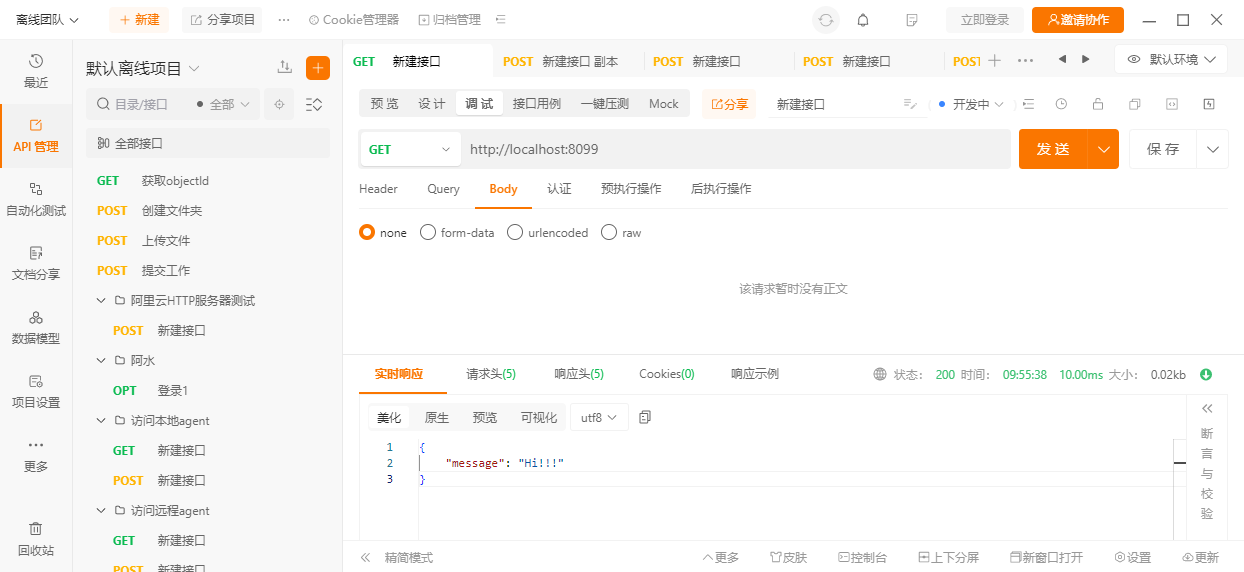Screen dimensions: 1244x572
Task: Open the utf8 encoding dropdown
Action: coord(599,417)
